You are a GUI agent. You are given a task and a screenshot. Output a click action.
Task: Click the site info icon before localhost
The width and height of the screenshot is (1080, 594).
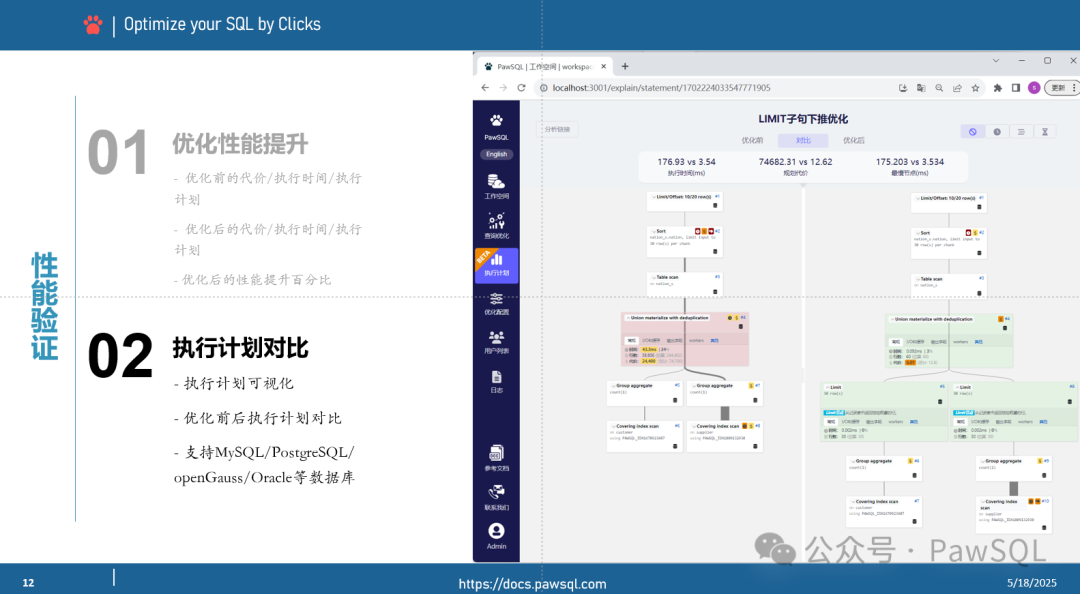[x=543, y=88]
